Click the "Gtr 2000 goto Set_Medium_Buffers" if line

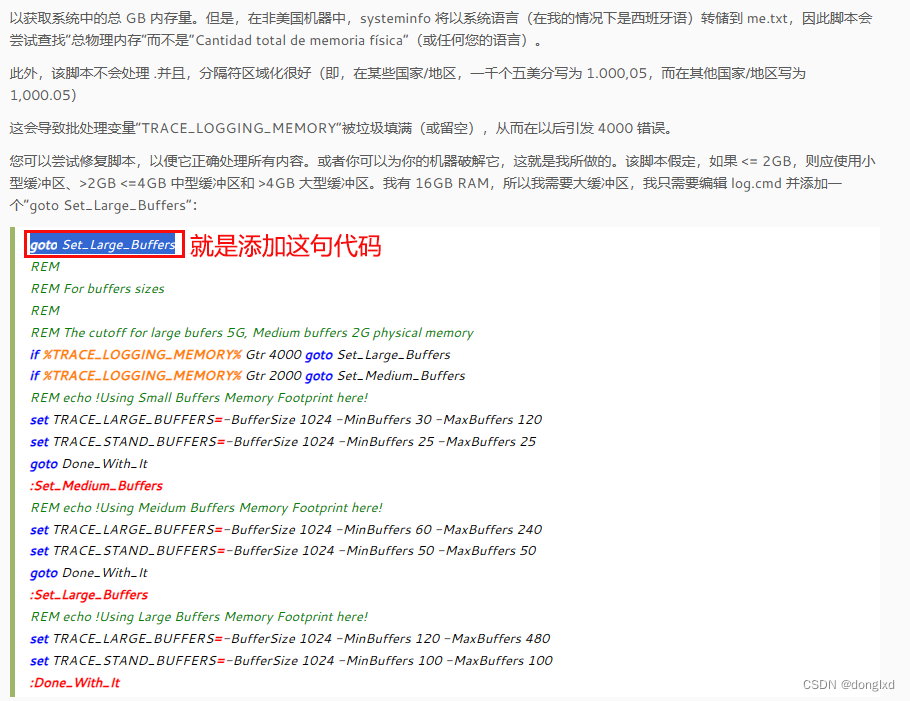coord(248,376)
